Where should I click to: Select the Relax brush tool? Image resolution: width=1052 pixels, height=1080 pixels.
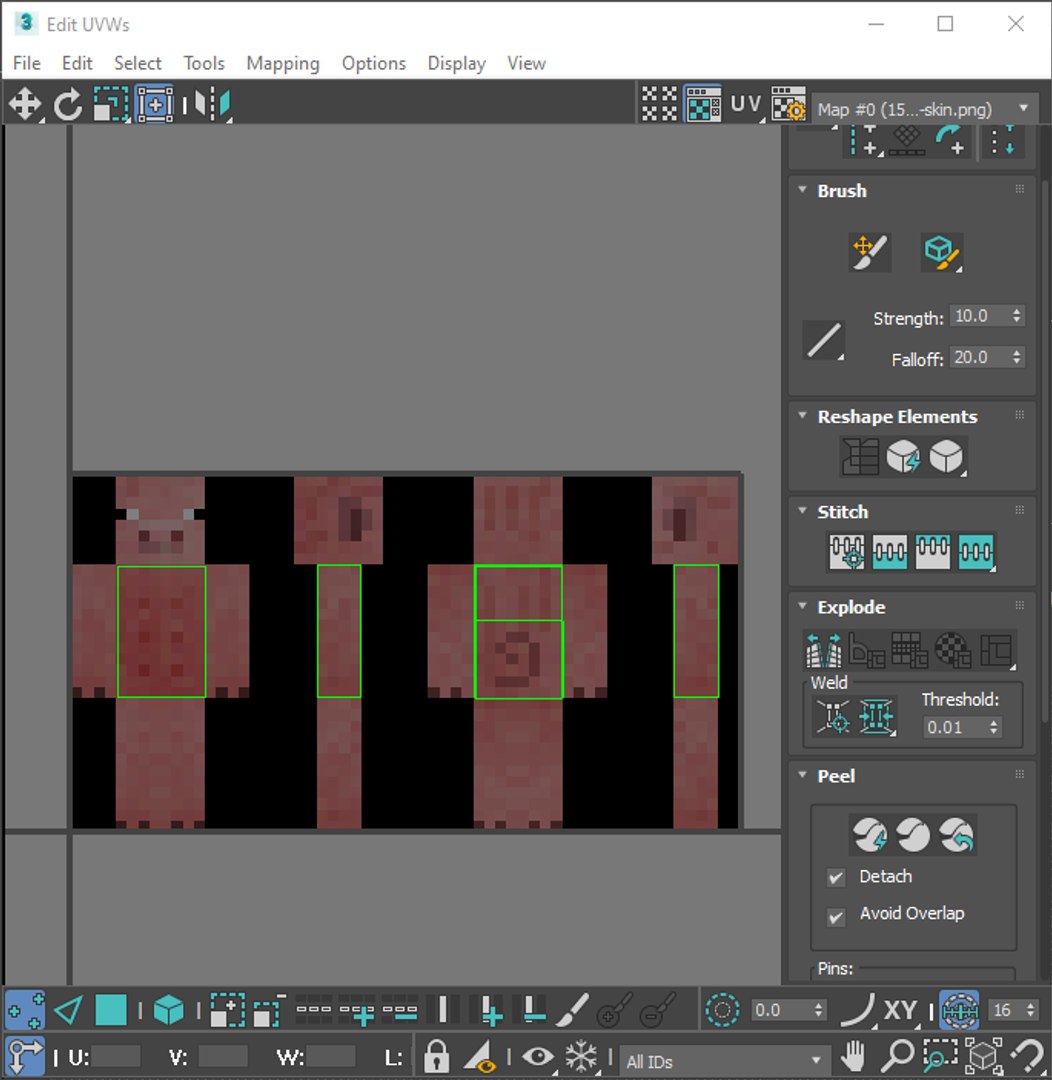click(x=941, y=252)
